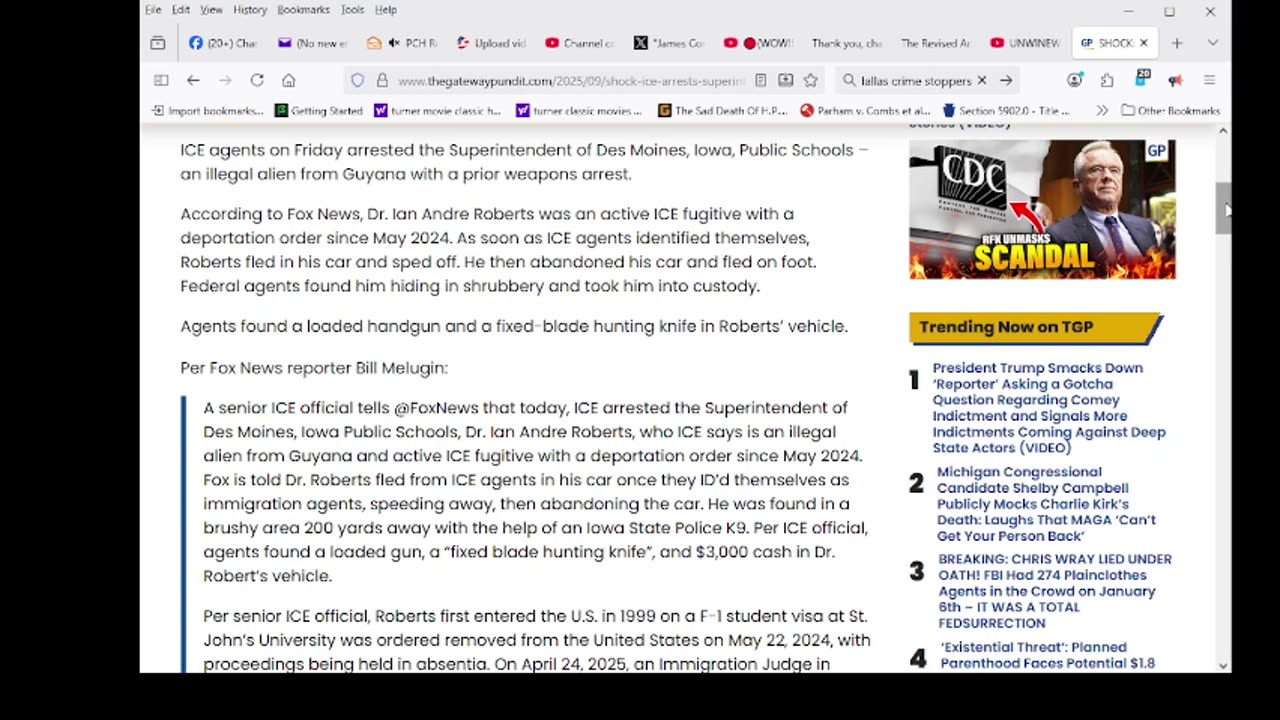Open the Edit menu
The width and height of the screenshot is (1280, 720).
[x=181, y=10]
